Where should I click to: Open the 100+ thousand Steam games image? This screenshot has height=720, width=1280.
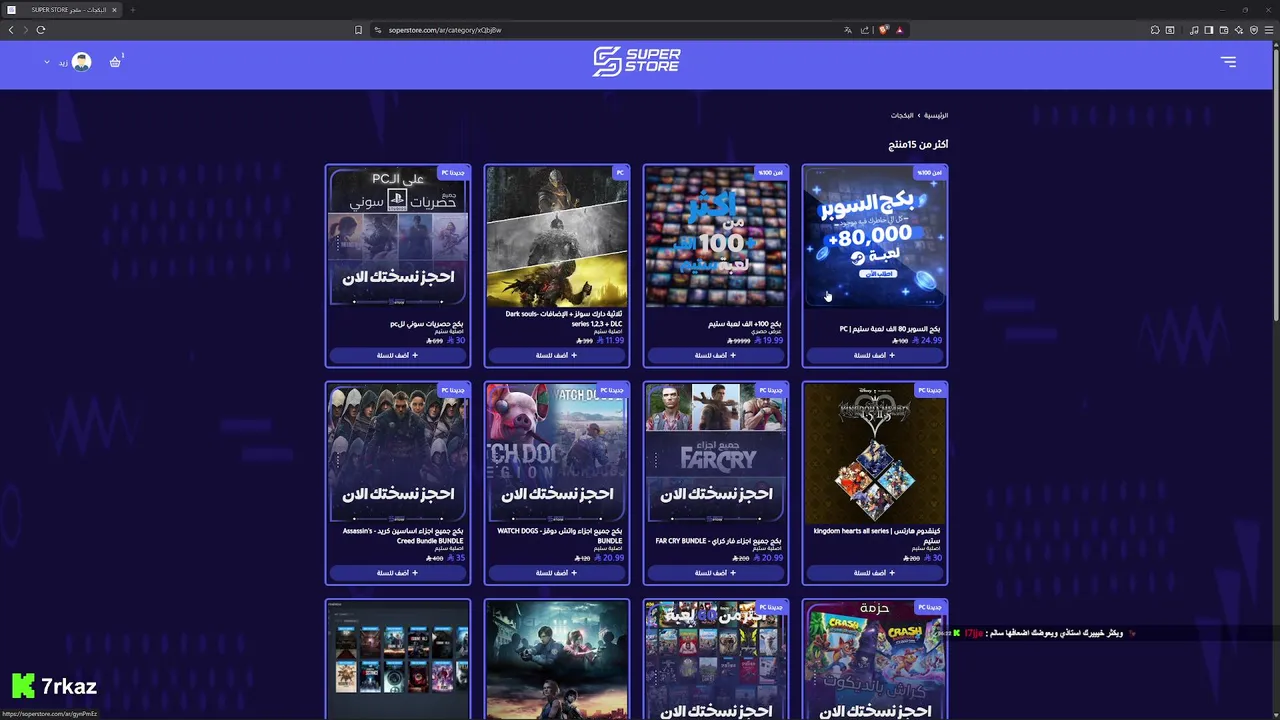(716, 238)
